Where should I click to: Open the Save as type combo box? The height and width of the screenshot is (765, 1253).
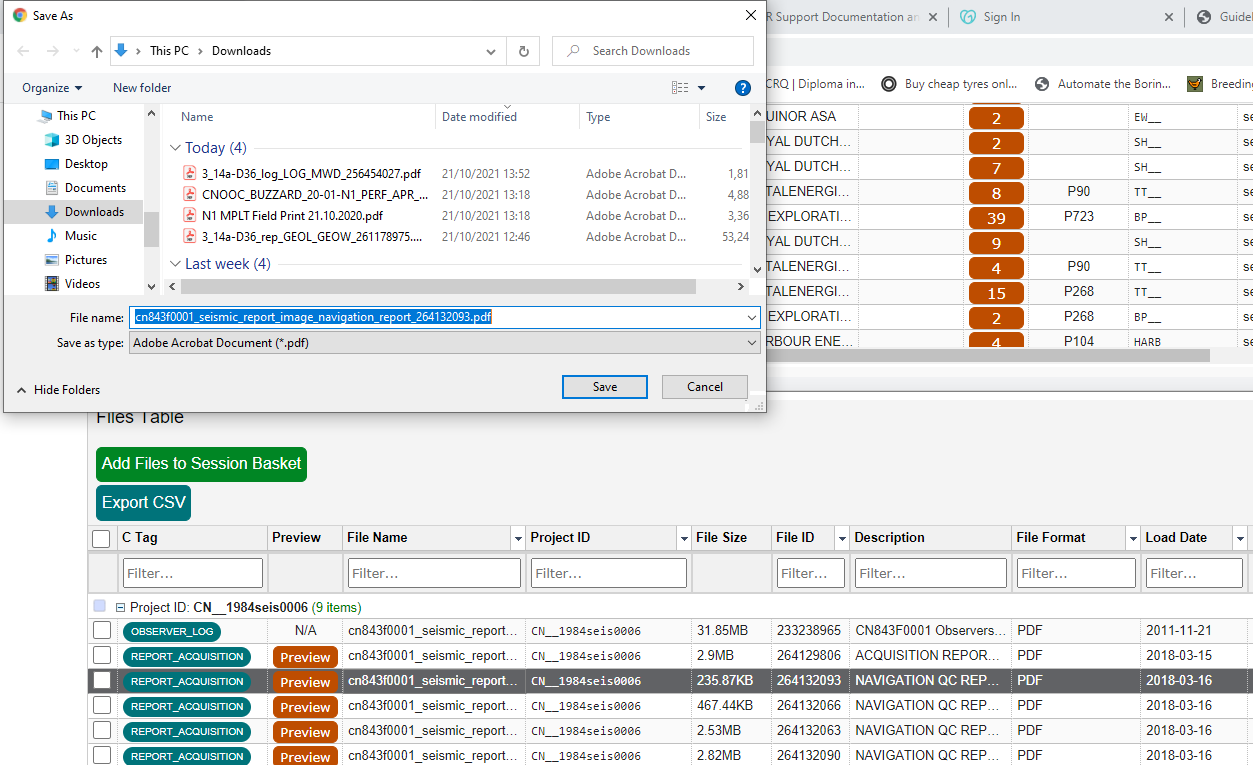point(445,343)
